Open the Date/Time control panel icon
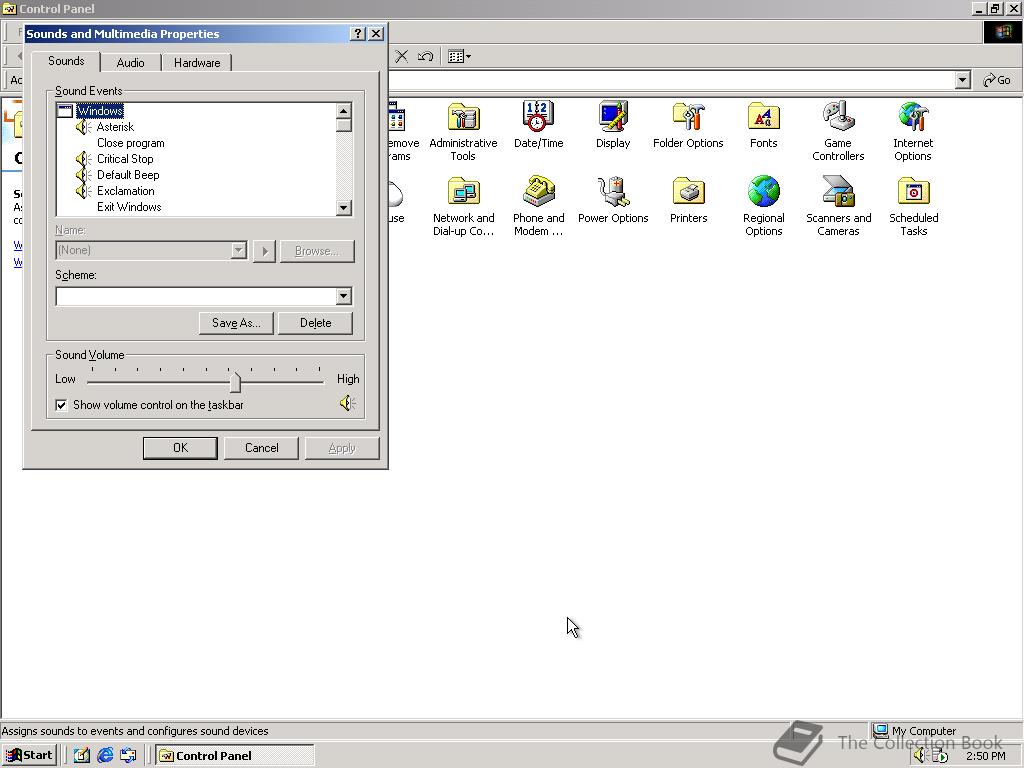 point(538,117)
